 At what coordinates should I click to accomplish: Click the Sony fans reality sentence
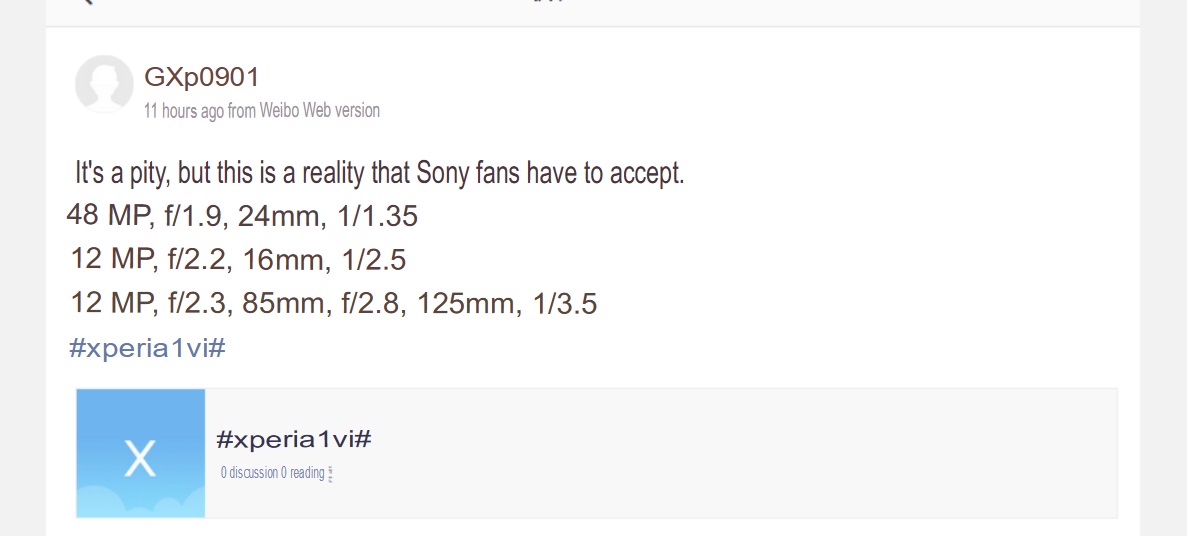[x=379, y=173]
